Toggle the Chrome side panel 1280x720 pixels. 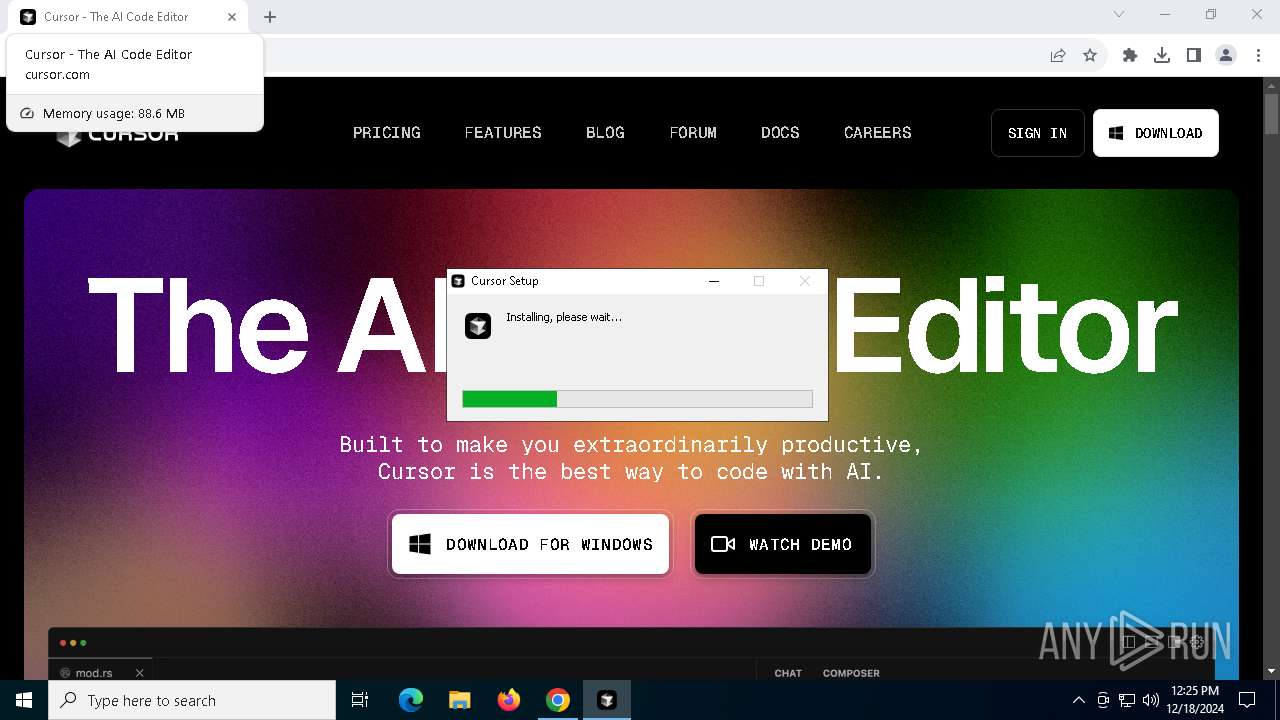pyautogui.click(x=1194, y=56)
